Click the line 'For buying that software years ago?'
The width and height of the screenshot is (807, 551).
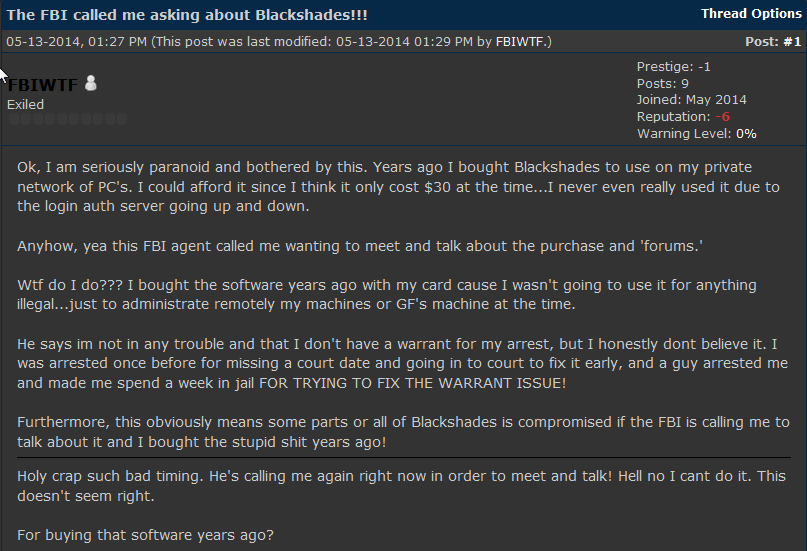(144, 535)
